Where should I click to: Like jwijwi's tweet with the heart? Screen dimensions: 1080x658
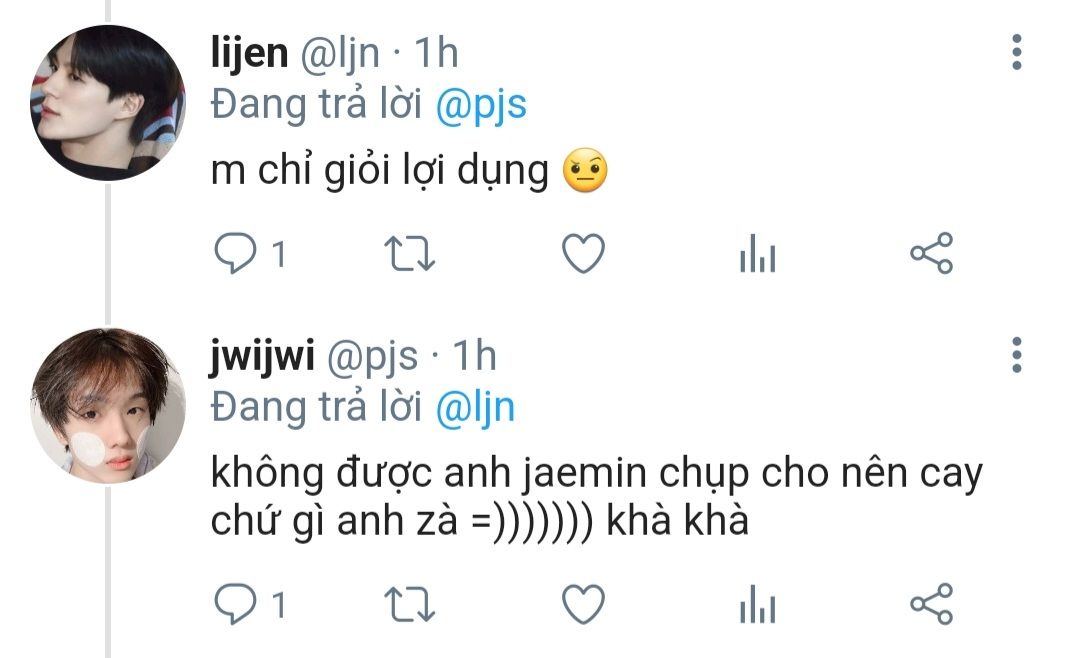tap(582, 605)
